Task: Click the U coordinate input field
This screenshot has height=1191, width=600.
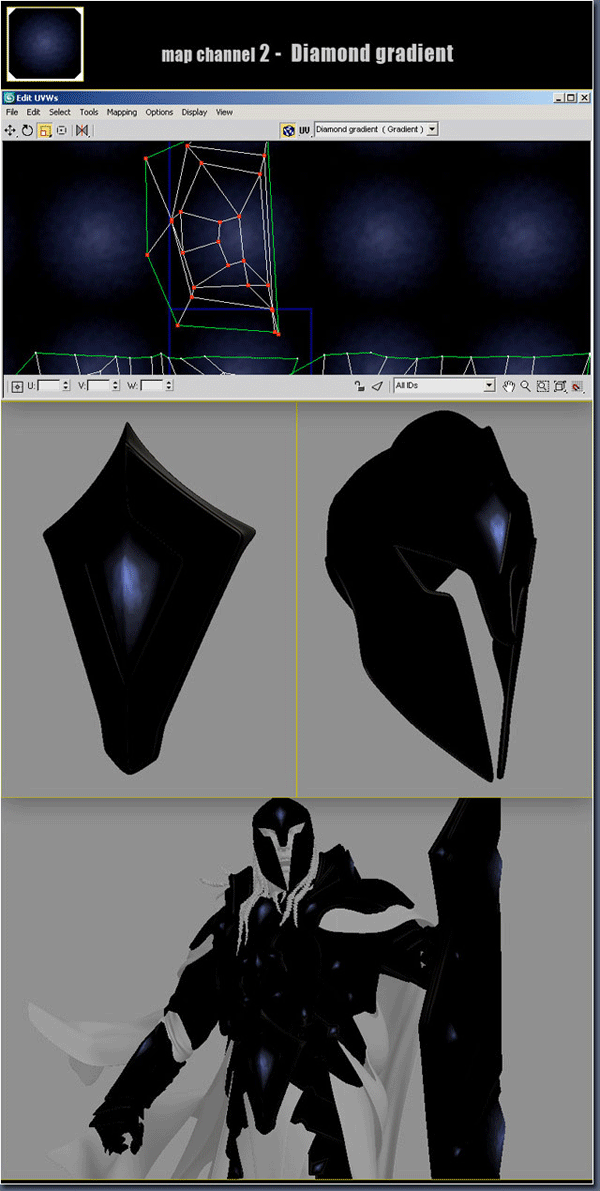Action: coord(49,386)
